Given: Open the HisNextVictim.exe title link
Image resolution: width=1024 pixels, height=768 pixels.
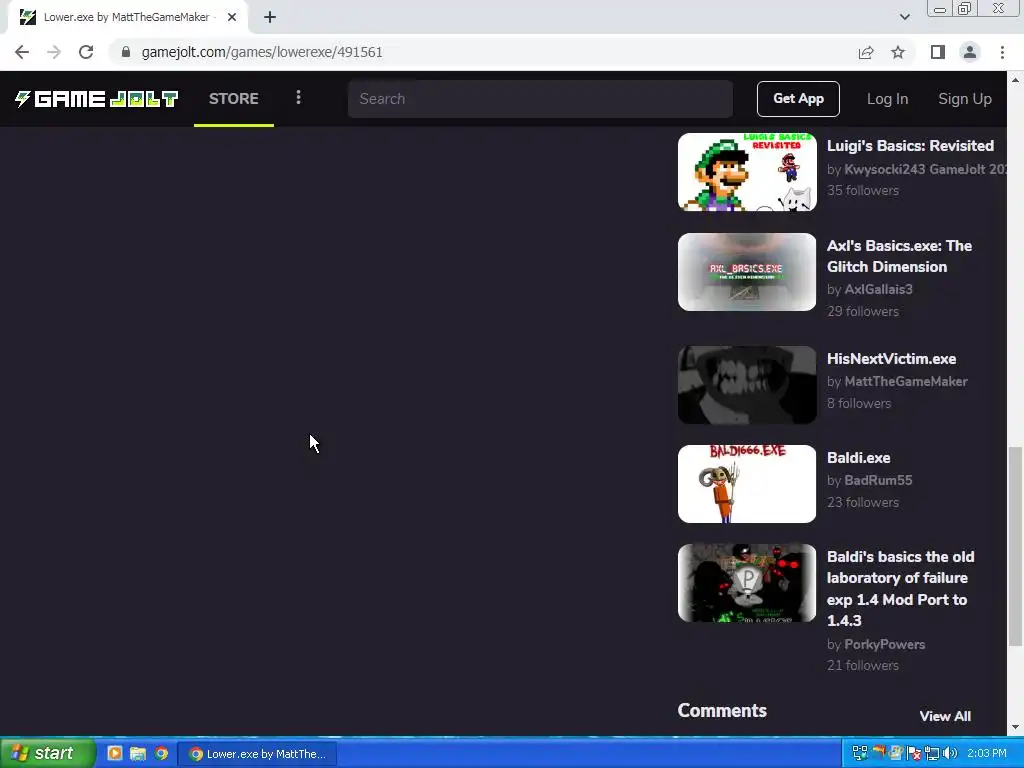Looking at the screenshot, I should pos(891,359).
